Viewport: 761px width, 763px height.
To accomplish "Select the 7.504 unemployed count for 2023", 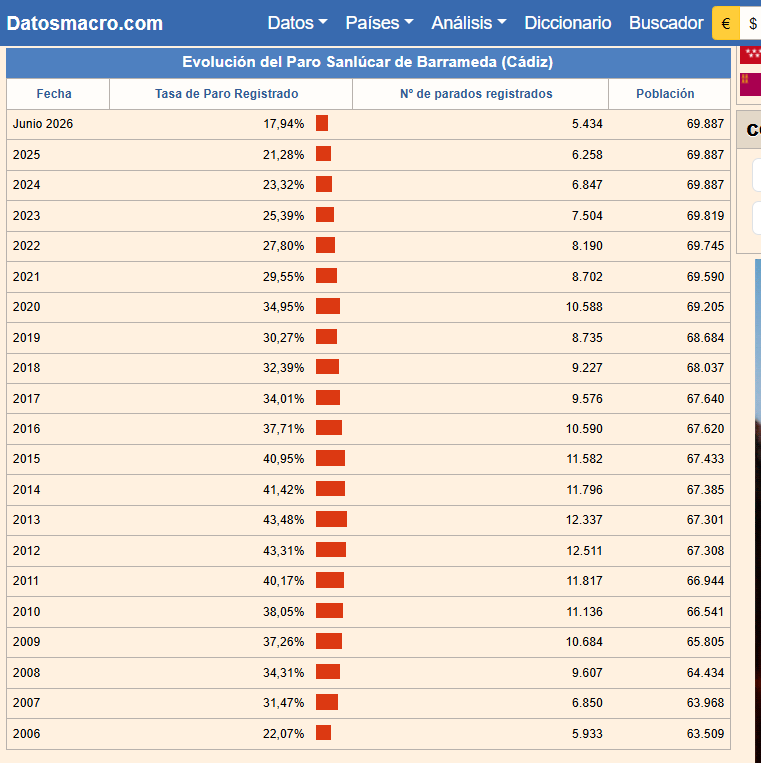I will (x=587, y=215).
